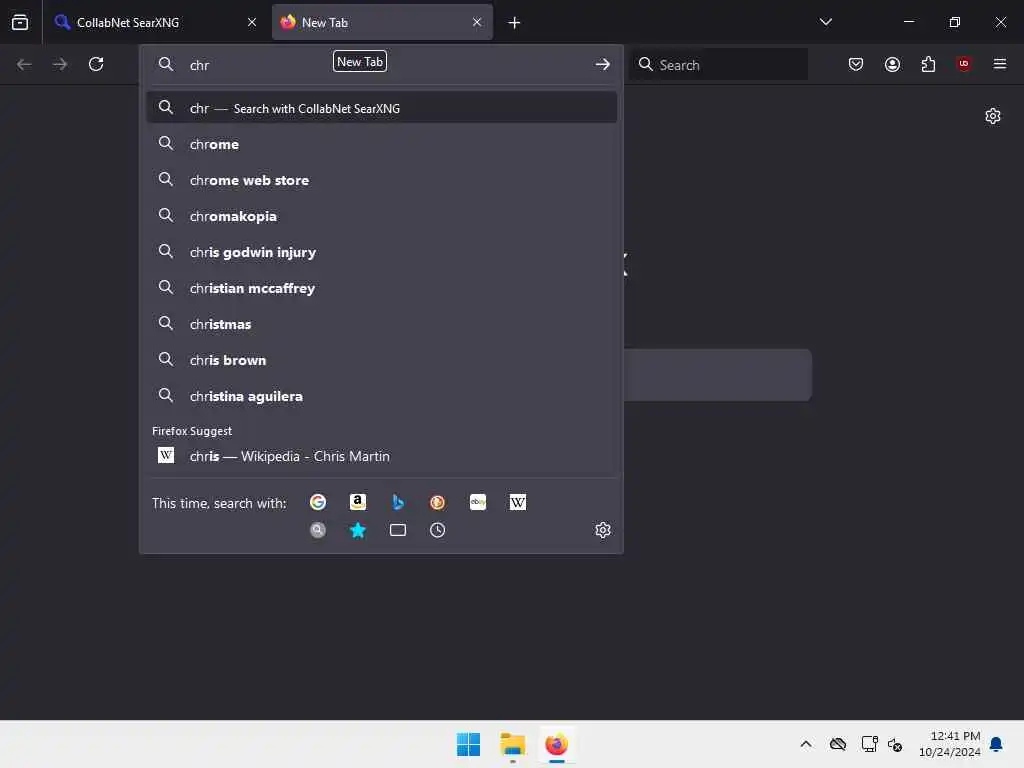Open uBlock Origin extension icon
Image resolution: width=1024 pixels, height=768 pixels.
point(964,64)
